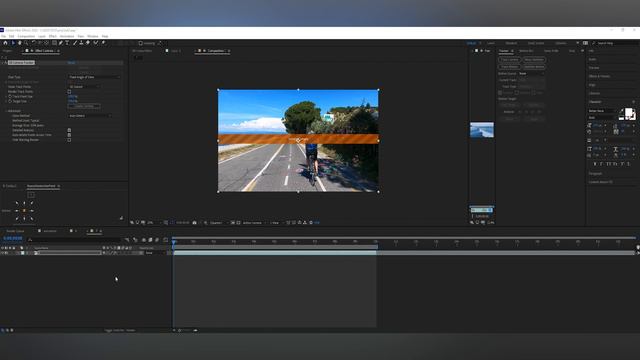Click the Track Motion button
Image resolution: width=640 pixels, height=360 pixels.
point(509,67)
